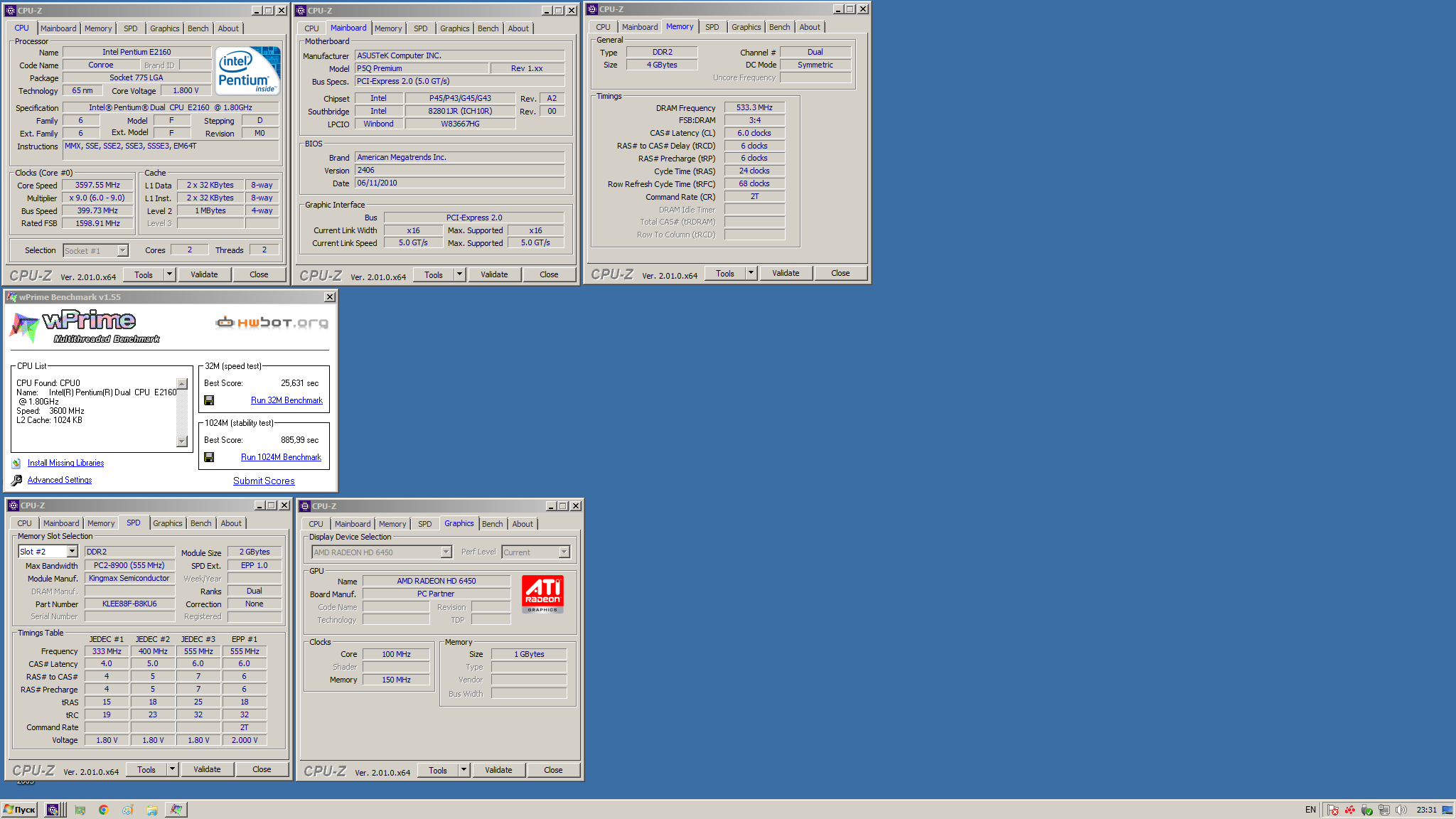
Task: Click the Core Speed 3597.55 MHz value
Action: [97, 185]
